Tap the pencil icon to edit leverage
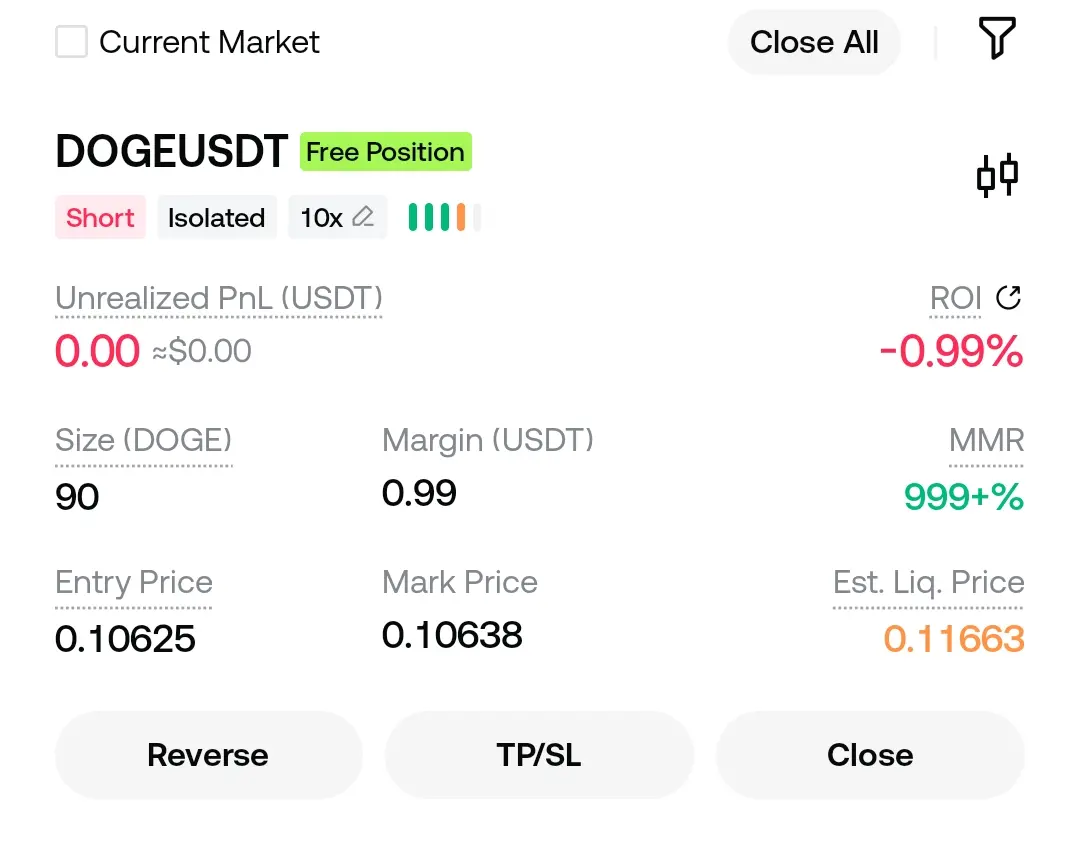Viewport: 1077px width, 850px height. [x=363, y=217]
